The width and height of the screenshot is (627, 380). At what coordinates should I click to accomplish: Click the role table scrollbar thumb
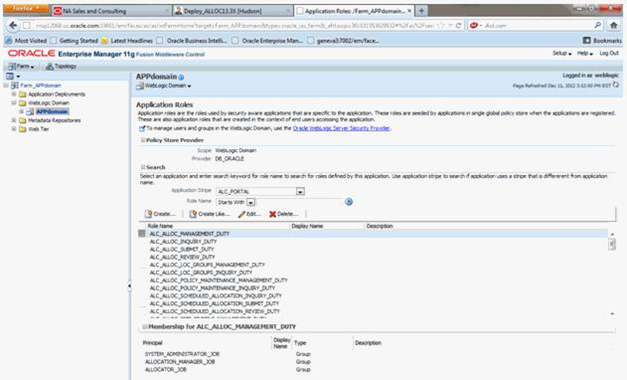point(612,244)
